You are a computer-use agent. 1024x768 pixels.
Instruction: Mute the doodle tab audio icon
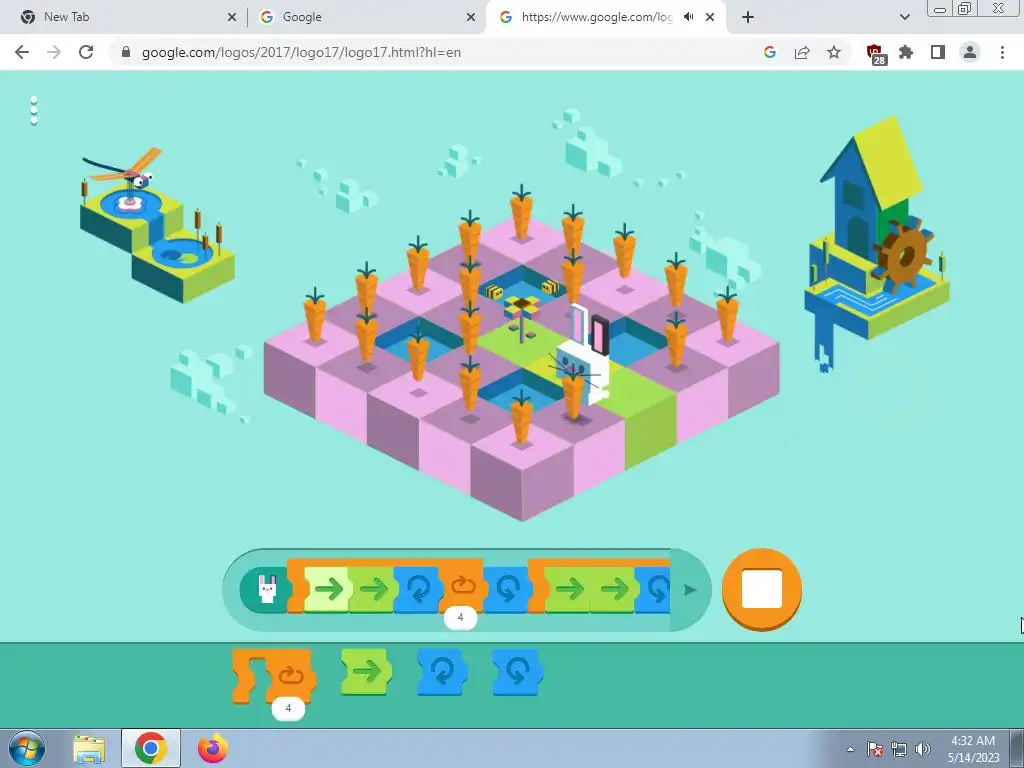click(688, 17)
